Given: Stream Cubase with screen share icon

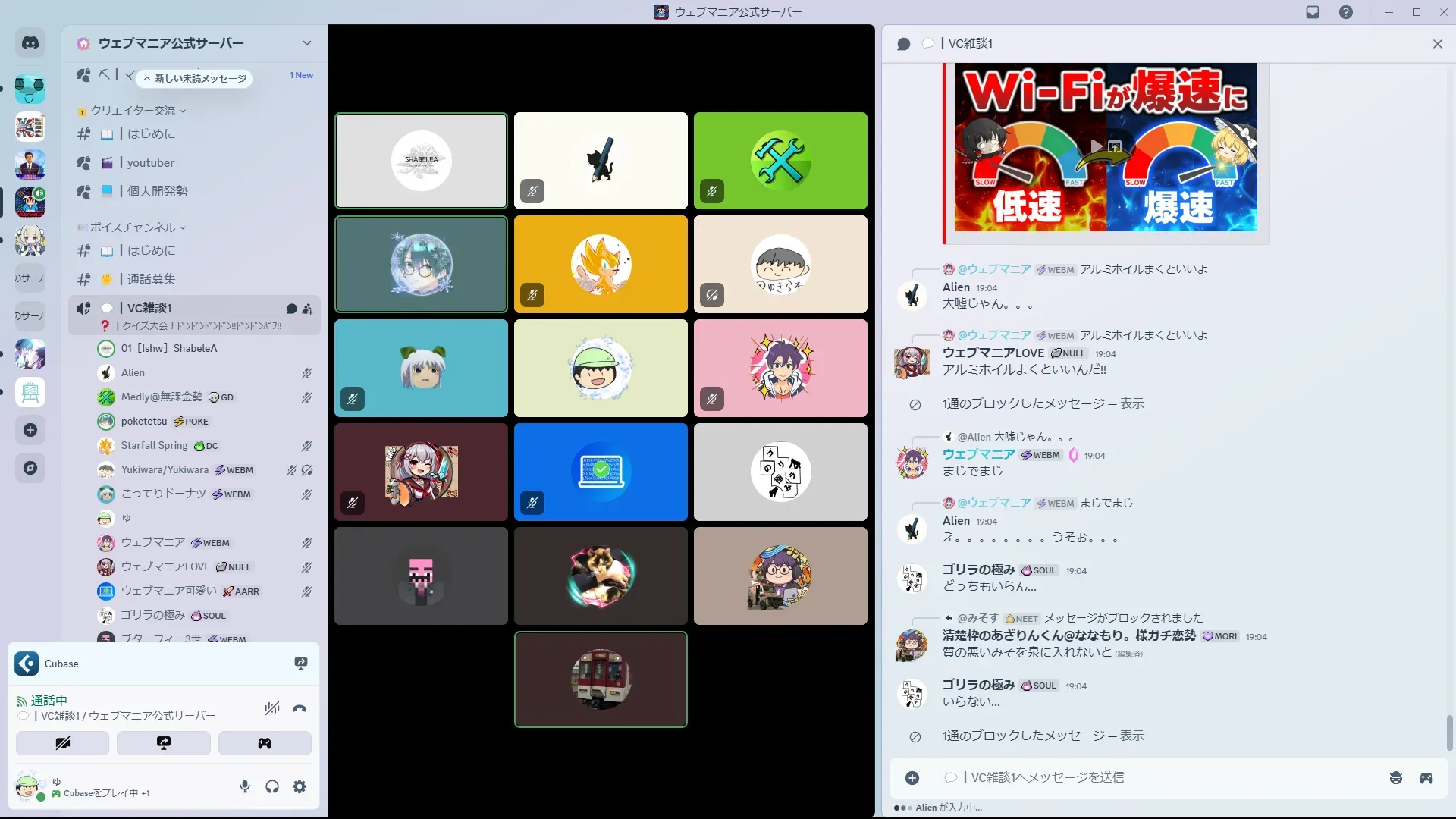Looking at the screenshot, I should click(x=300, y=664).
